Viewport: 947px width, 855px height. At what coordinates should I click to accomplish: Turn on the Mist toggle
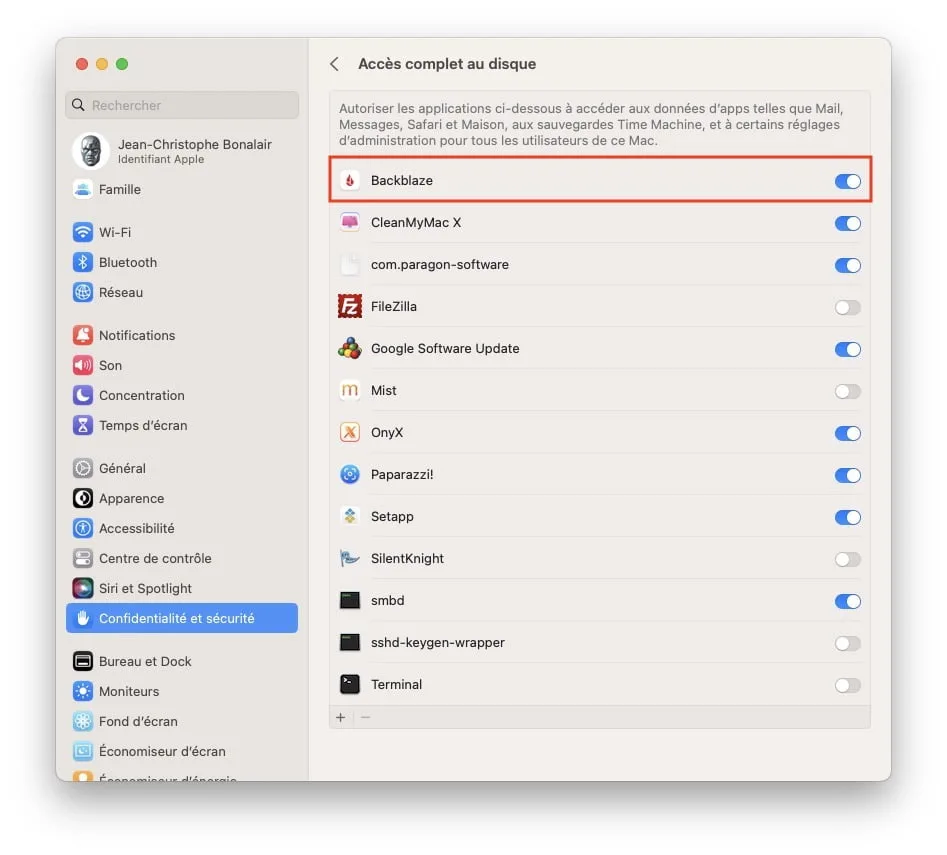click(848, 391)
